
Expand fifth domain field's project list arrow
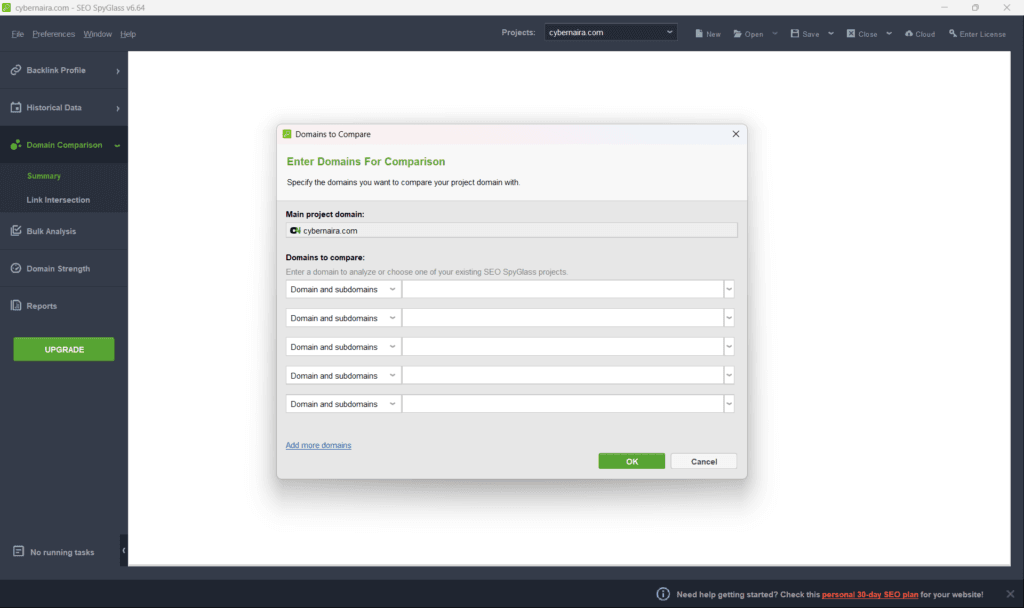tap(729, 404)
